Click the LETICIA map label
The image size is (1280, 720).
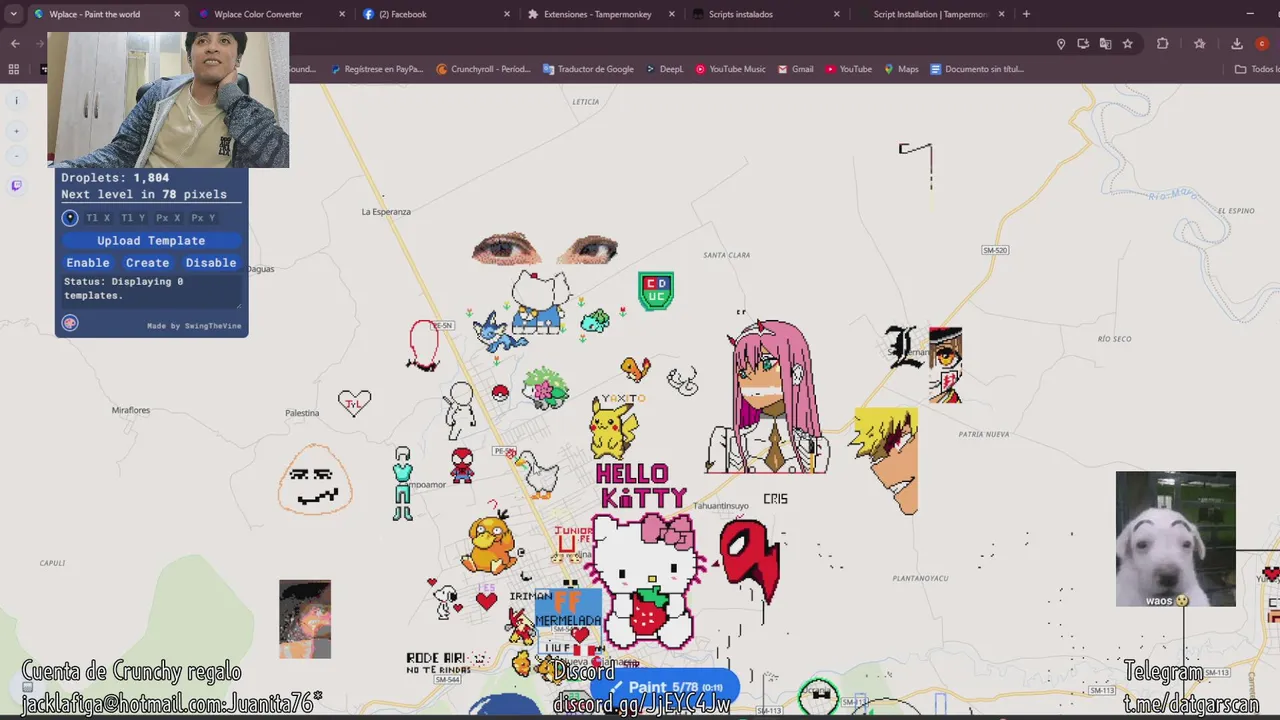coord(585,102)
